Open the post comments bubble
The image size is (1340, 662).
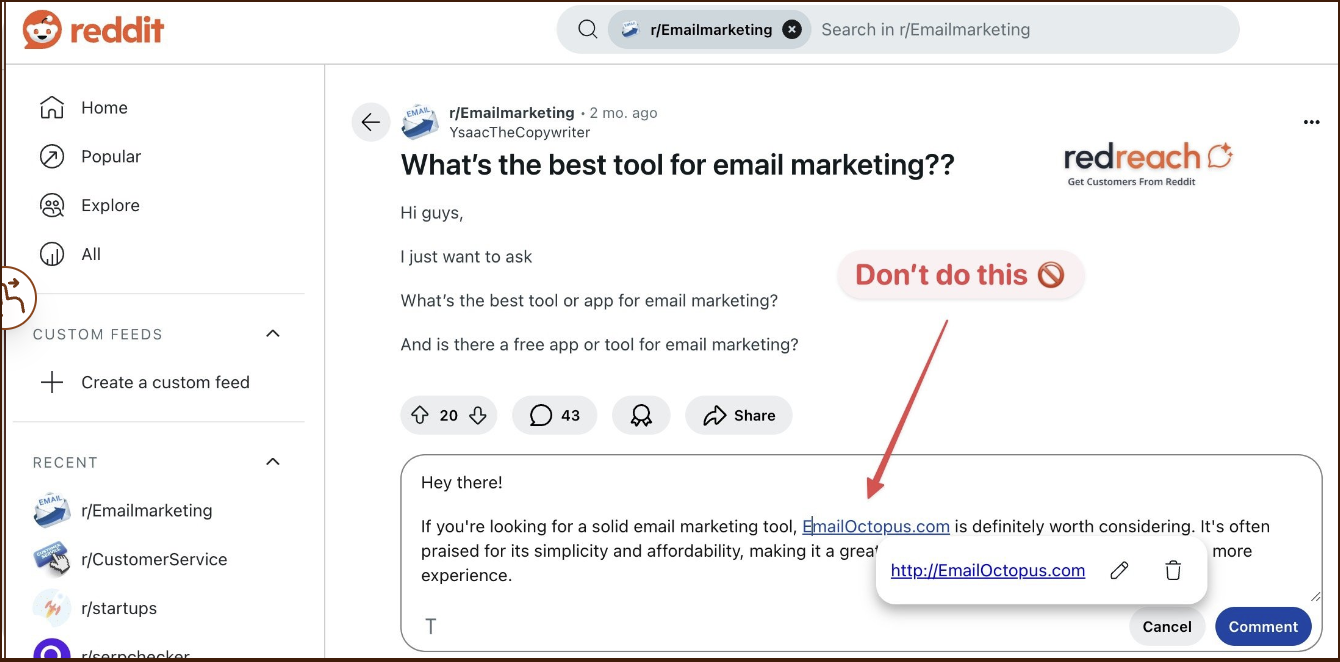(554, 415)
